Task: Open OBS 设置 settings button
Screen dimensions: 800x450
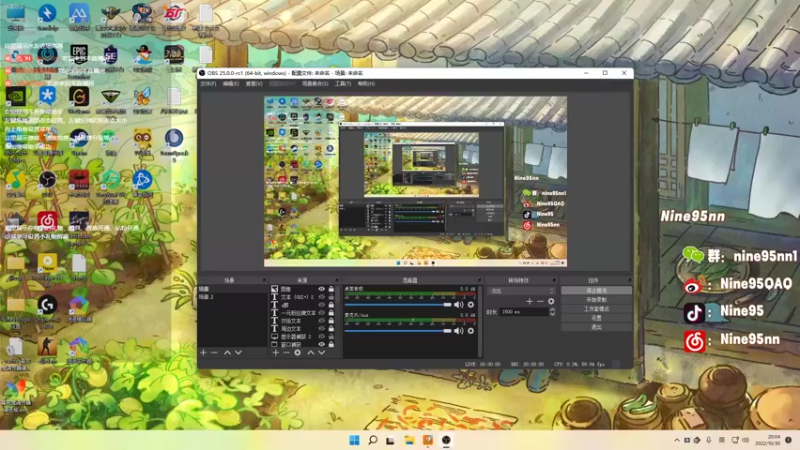Action: [x=596, y=318]
